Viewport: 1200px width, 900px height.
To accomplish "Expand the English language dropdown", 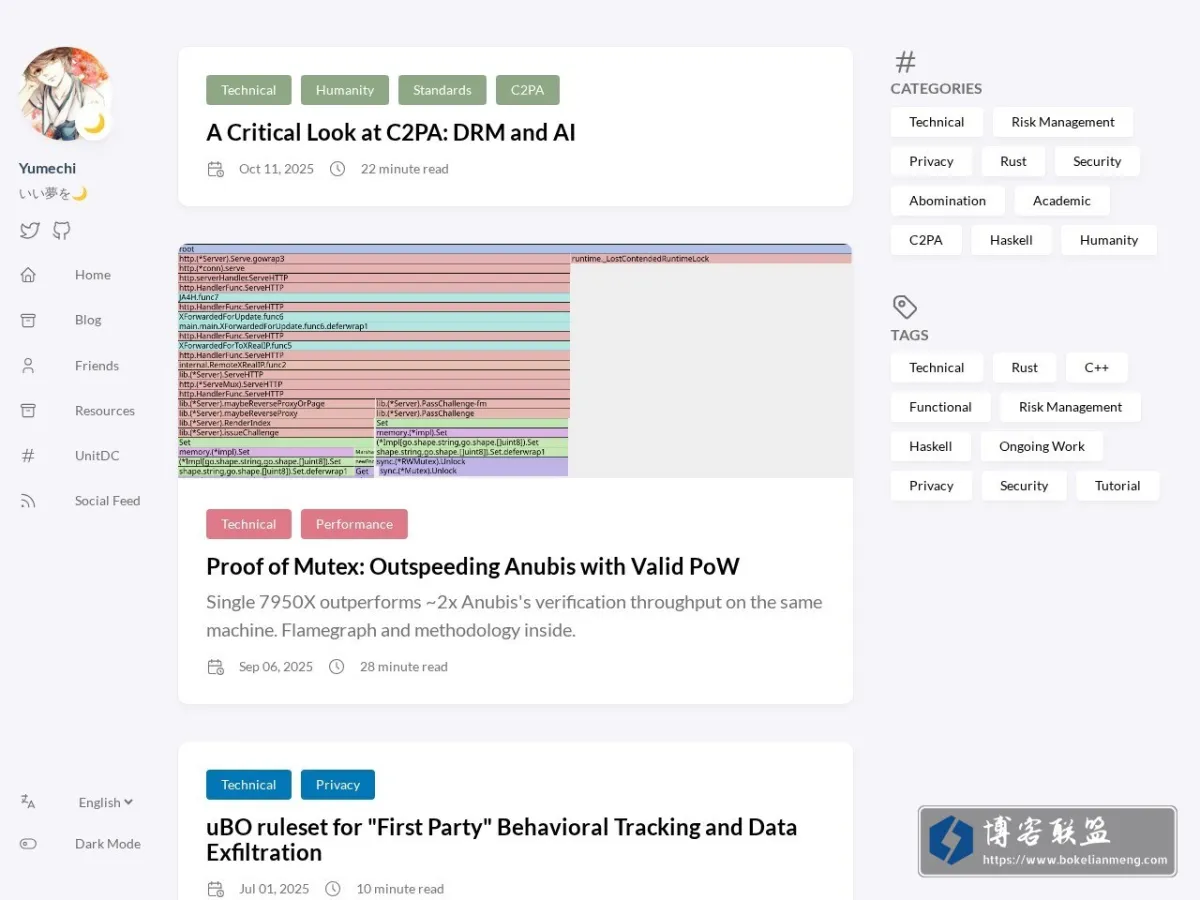I will (106, 802).
